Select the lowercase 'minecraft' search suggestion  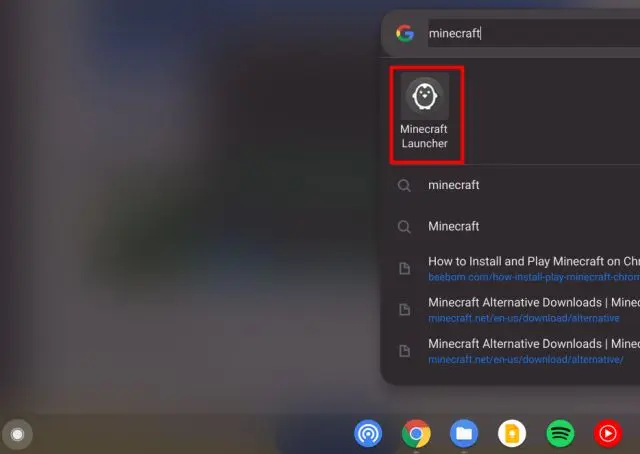coord(454,185)
